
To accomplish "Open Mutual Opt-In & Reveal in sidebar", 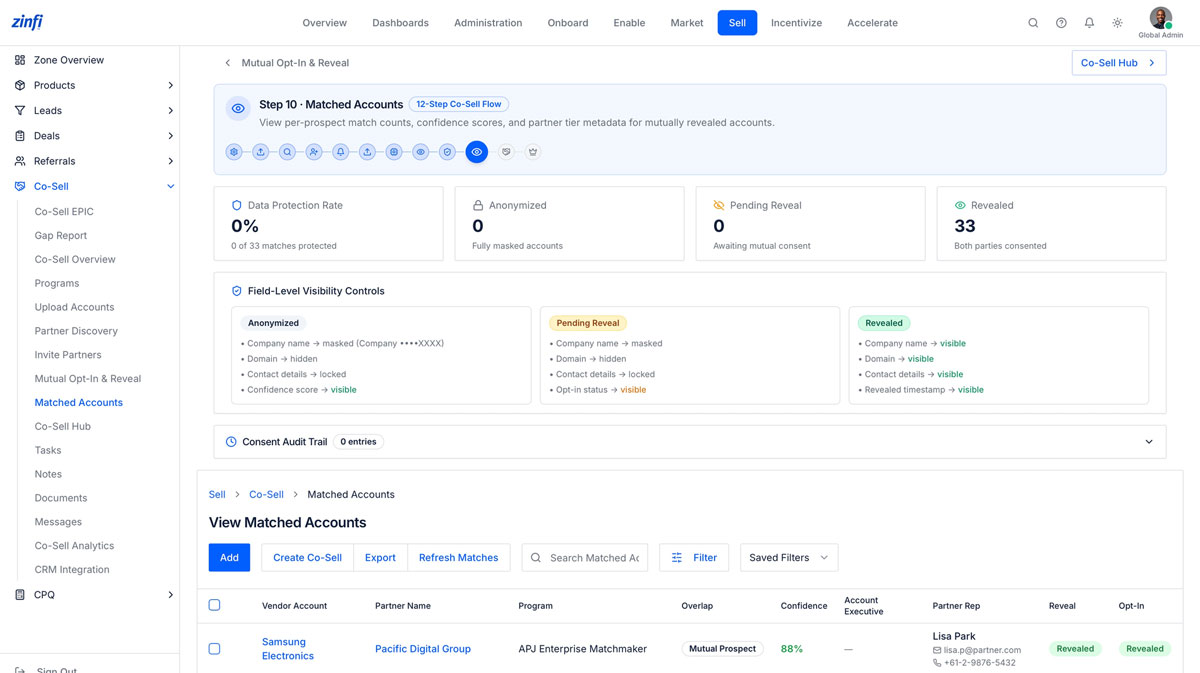I will tap(88, 379).
